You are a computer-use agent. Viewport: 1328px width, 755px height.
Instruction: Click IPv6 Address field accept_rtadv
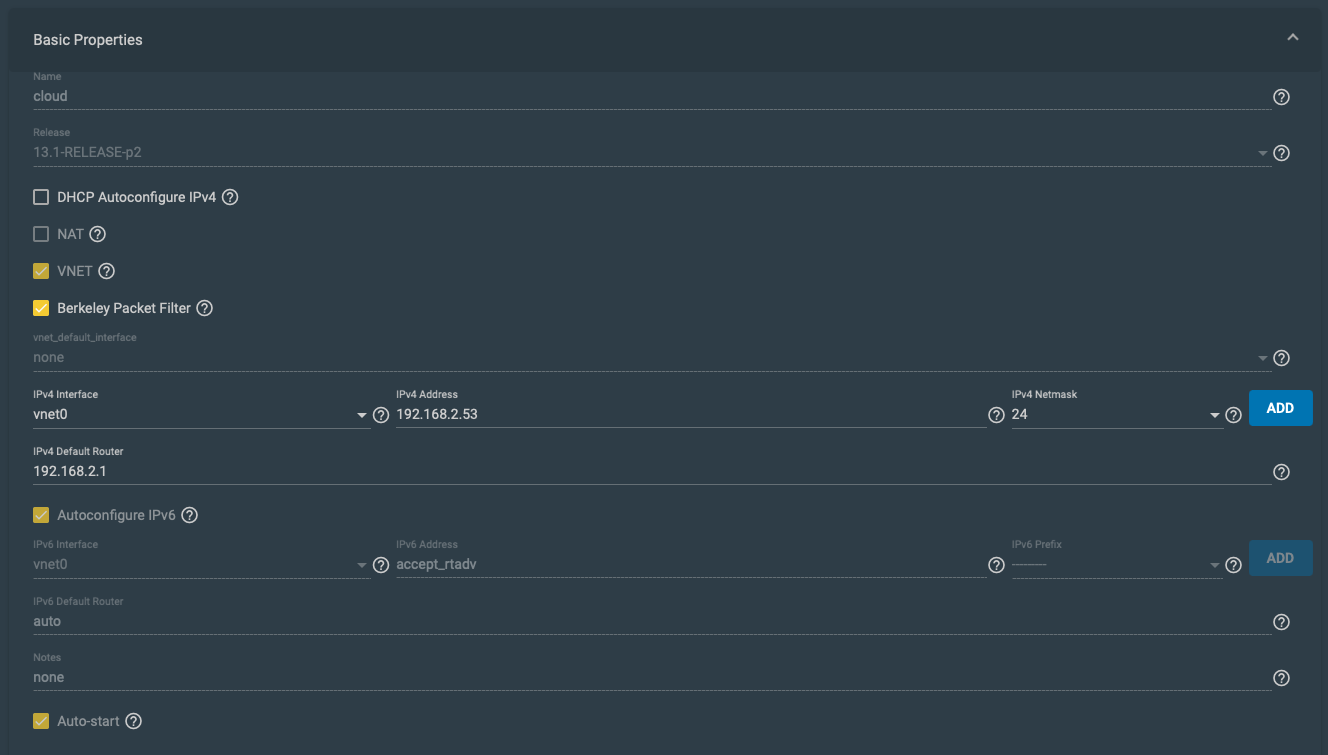click(x=691, y=564)
